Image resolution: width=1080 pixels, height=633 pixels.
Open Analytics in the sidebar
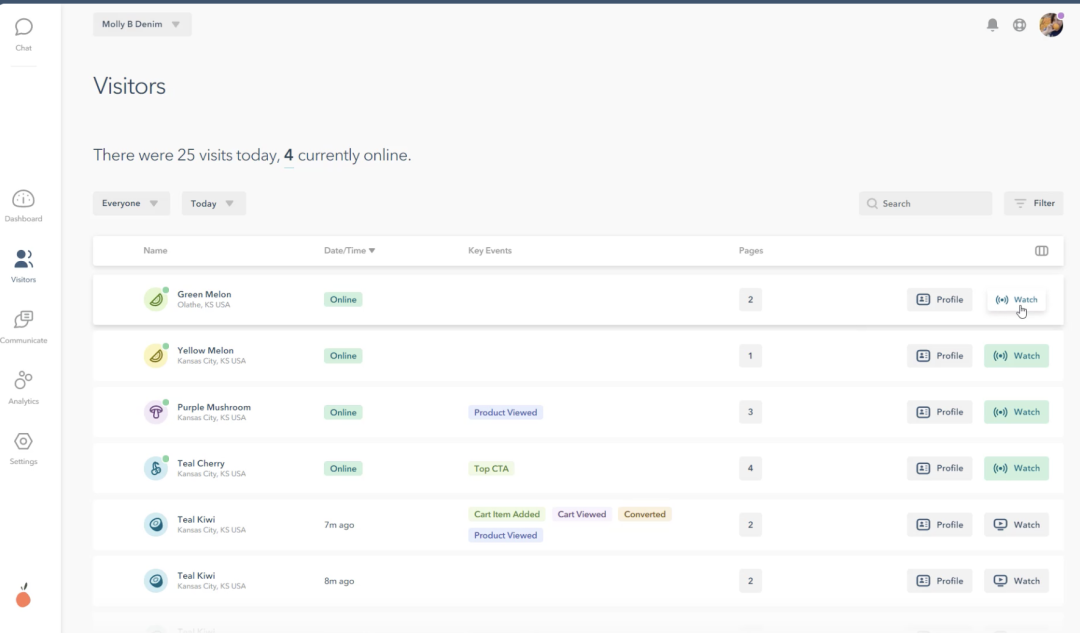(24, 387)
